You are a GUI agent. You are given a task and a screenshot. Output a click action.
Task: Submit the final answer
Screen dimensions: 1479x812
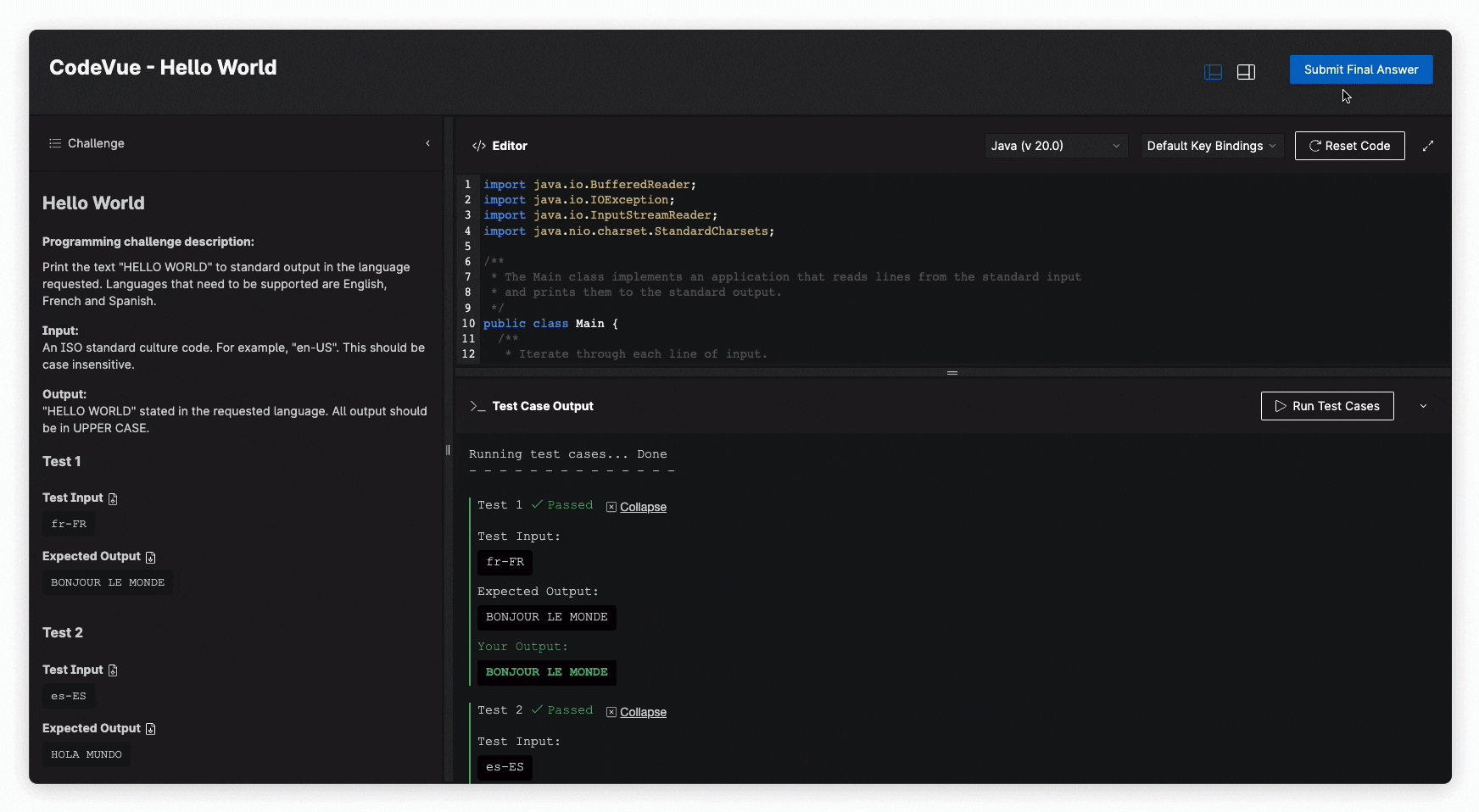point(1361,70)
